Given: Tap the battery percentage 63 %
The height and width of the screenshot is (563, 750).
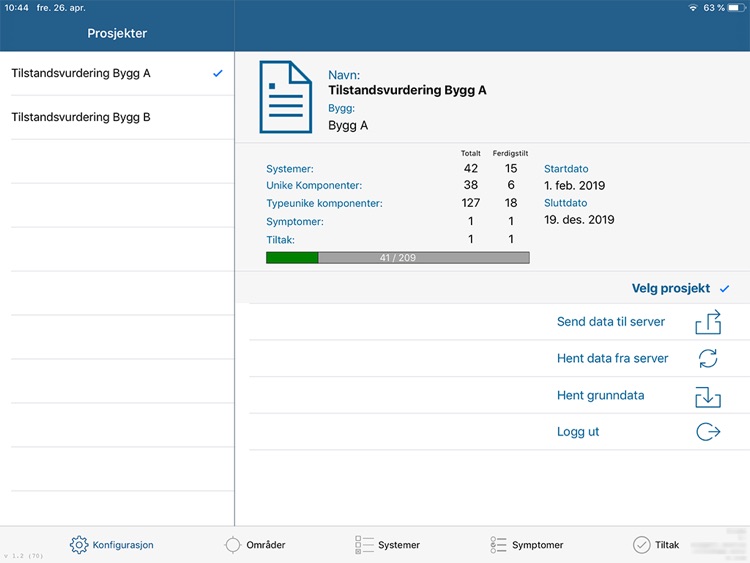Looking at the screenshot, I should point(714,8).
